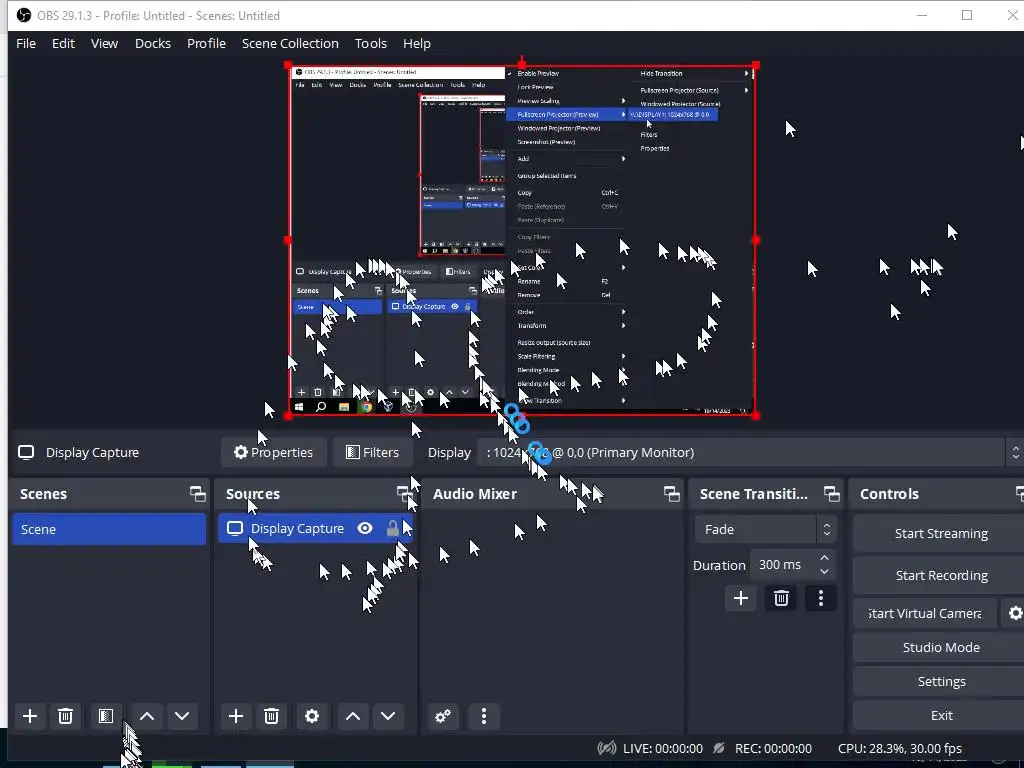Open Audio Mixer three-dot menu
Viewport: 1024px width, 768px height.
pos(484,716)
